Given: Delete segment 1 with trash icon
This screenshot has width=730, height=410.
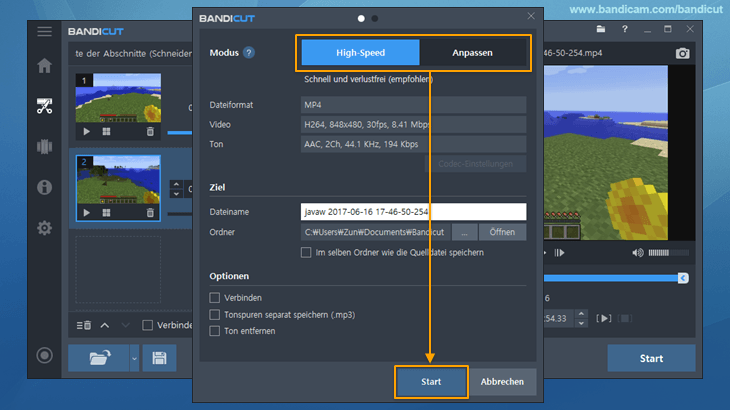Looking at the screenshot, I should click(x=150, y=132).
